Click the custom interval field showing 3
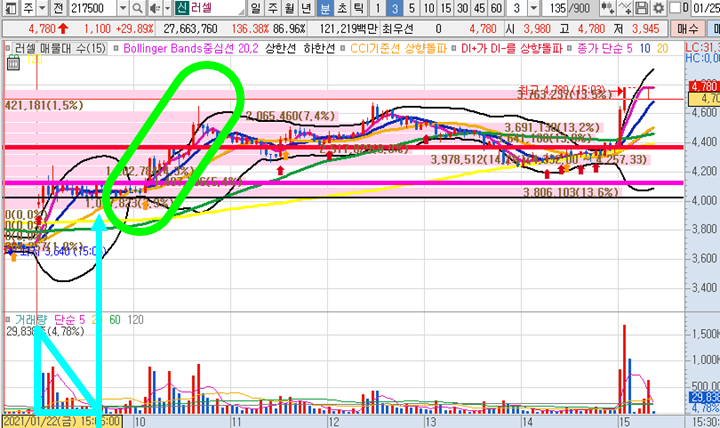 517,8
